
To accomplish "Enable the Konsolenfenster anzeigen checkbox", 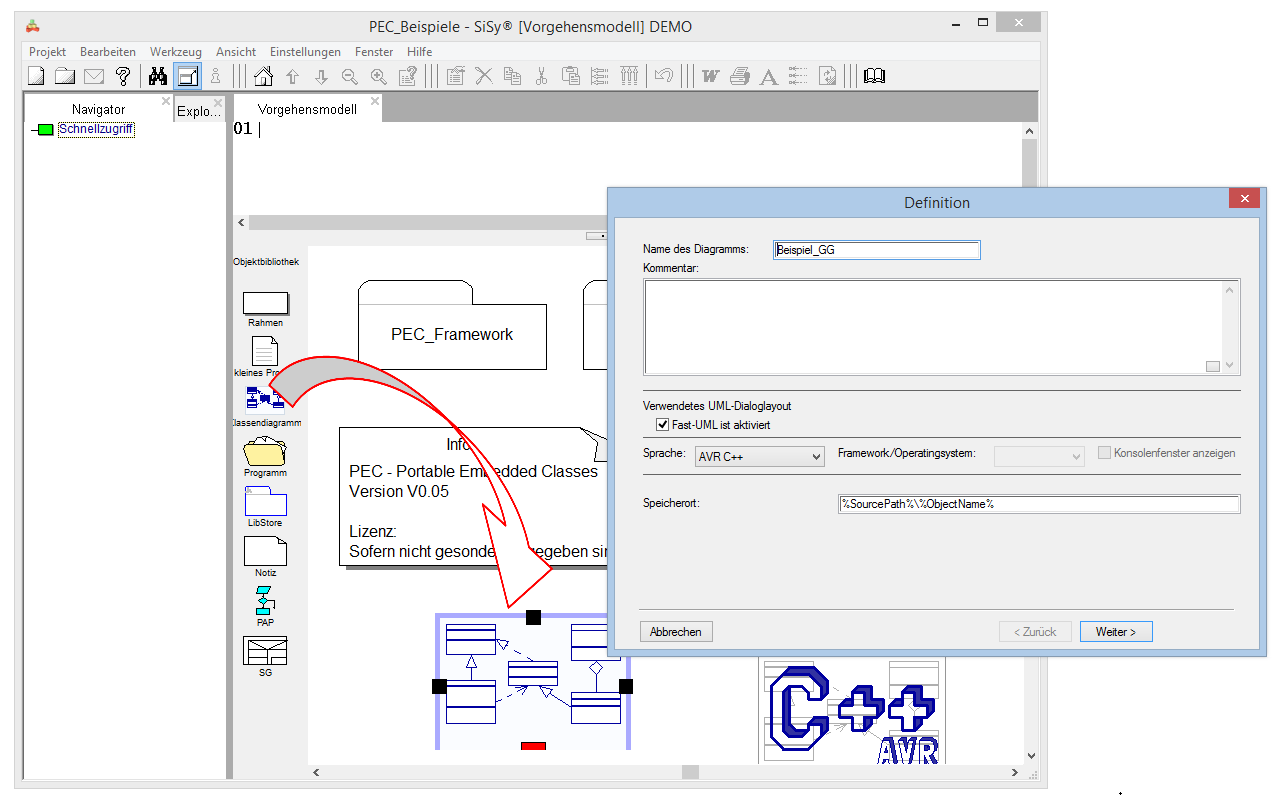I will click(1105, 453).
